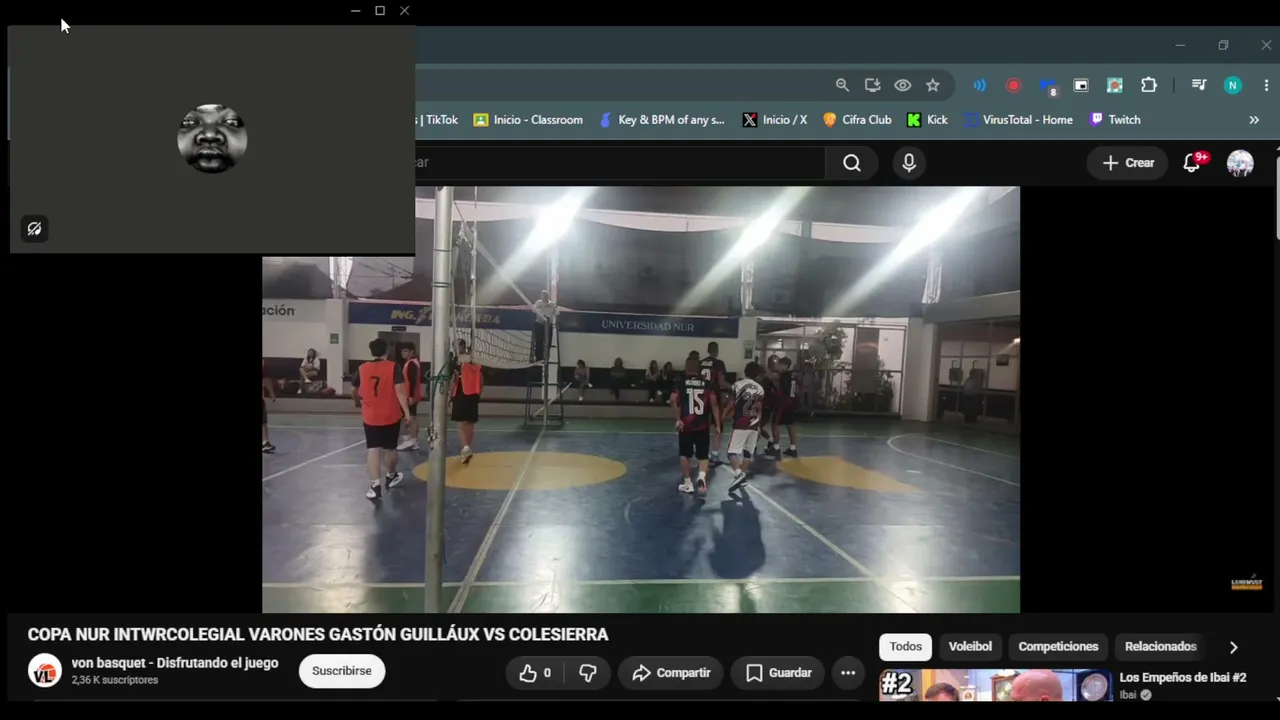This screenshot has height=720, width=1280.
Task: Click the zoom magnifier icon in address bar
Action: click(842, 85)
